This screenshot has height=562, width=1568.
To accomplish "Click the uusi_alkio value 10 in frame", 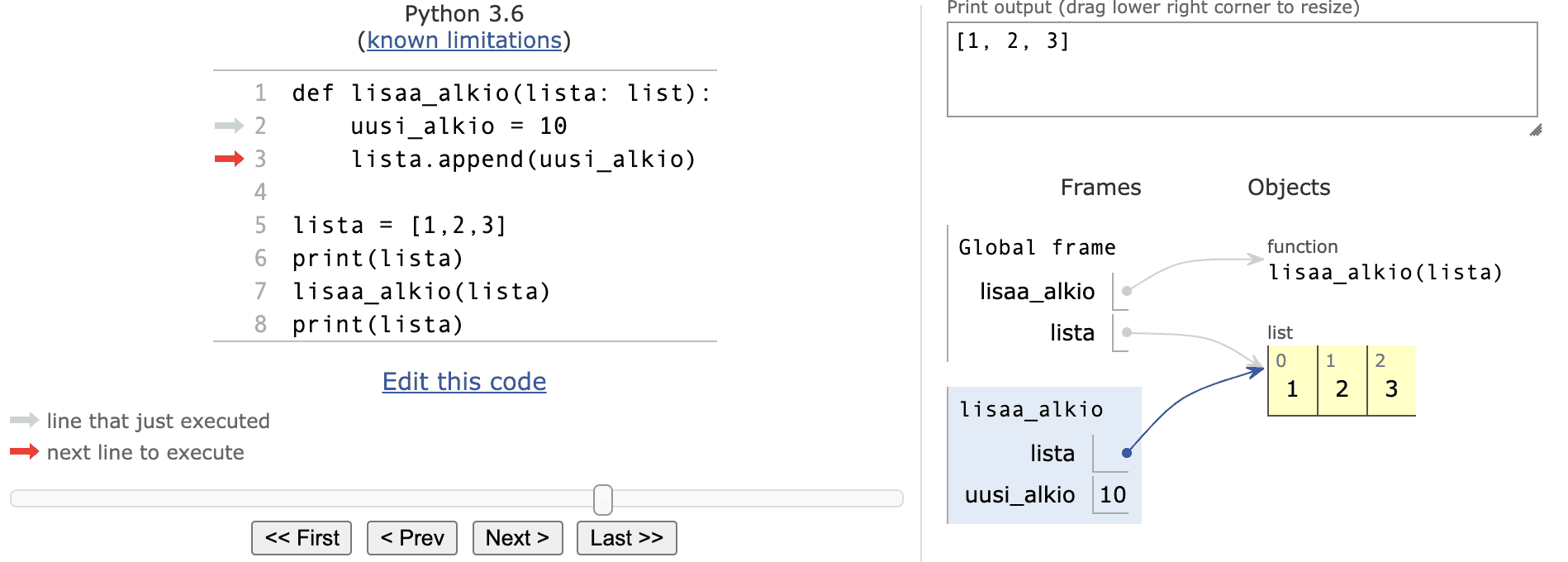I will coord(1112,495).
